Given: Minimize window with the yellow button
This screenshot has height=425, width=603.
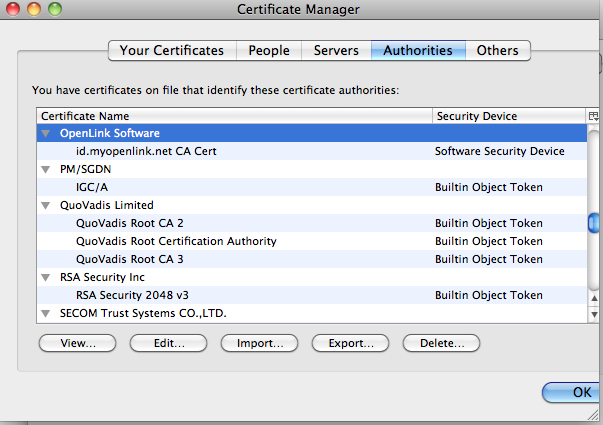Looking at the screenshot, I should click(34, 9).
